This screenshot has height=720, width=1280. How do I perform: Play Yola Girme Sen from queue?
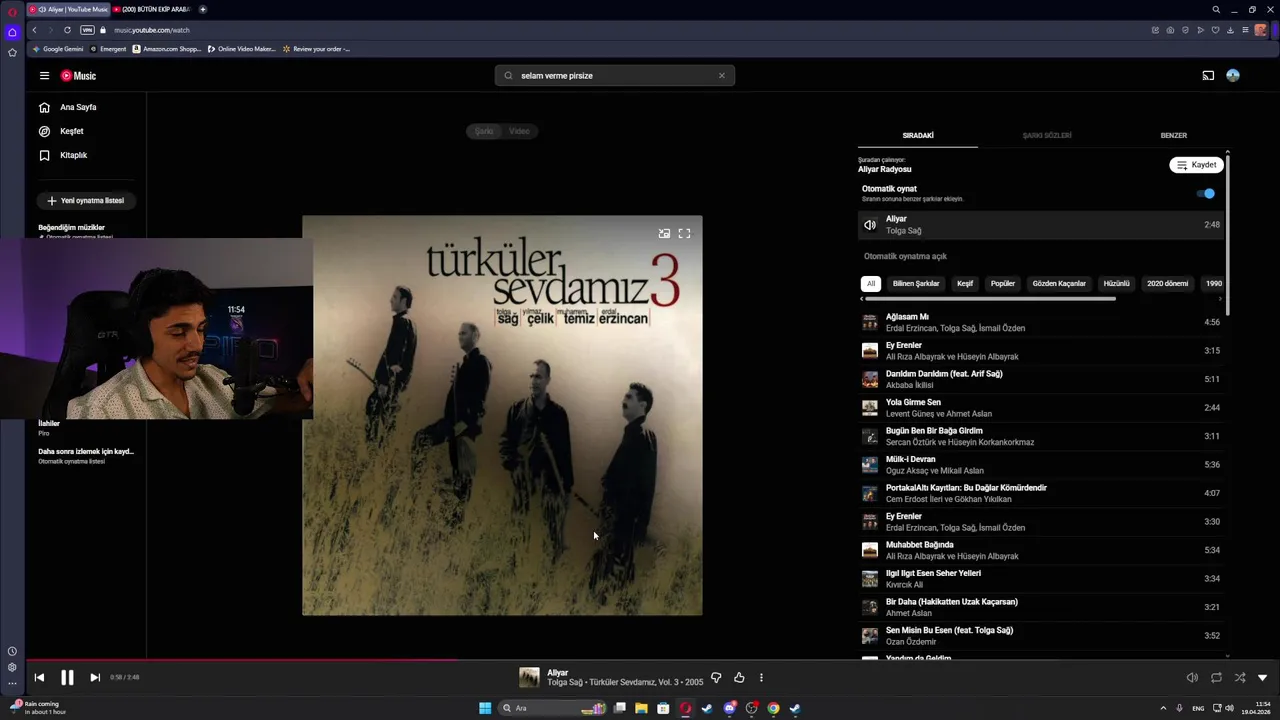tap(1040, 408)
